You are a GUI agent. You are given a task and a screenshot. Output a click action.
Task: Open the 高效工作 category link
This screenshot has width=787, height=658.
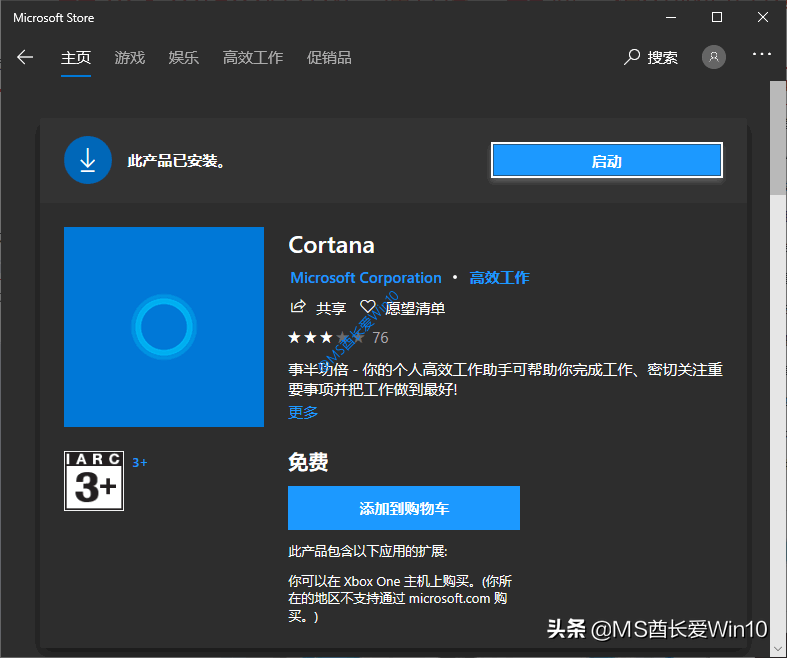499,278
